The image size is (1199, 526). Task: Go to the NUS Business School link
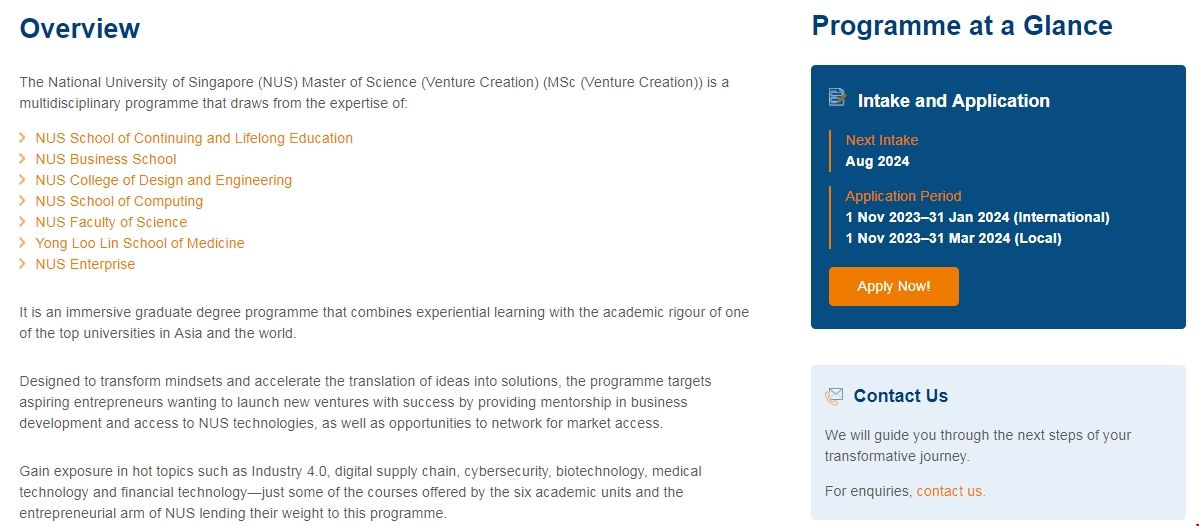coord(106,159)
